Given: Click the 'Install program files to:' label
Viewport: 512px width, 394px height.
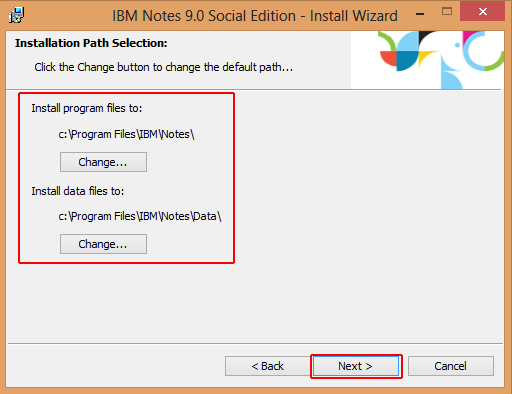Looking at the screenshot, I should (x=87, y=108).
